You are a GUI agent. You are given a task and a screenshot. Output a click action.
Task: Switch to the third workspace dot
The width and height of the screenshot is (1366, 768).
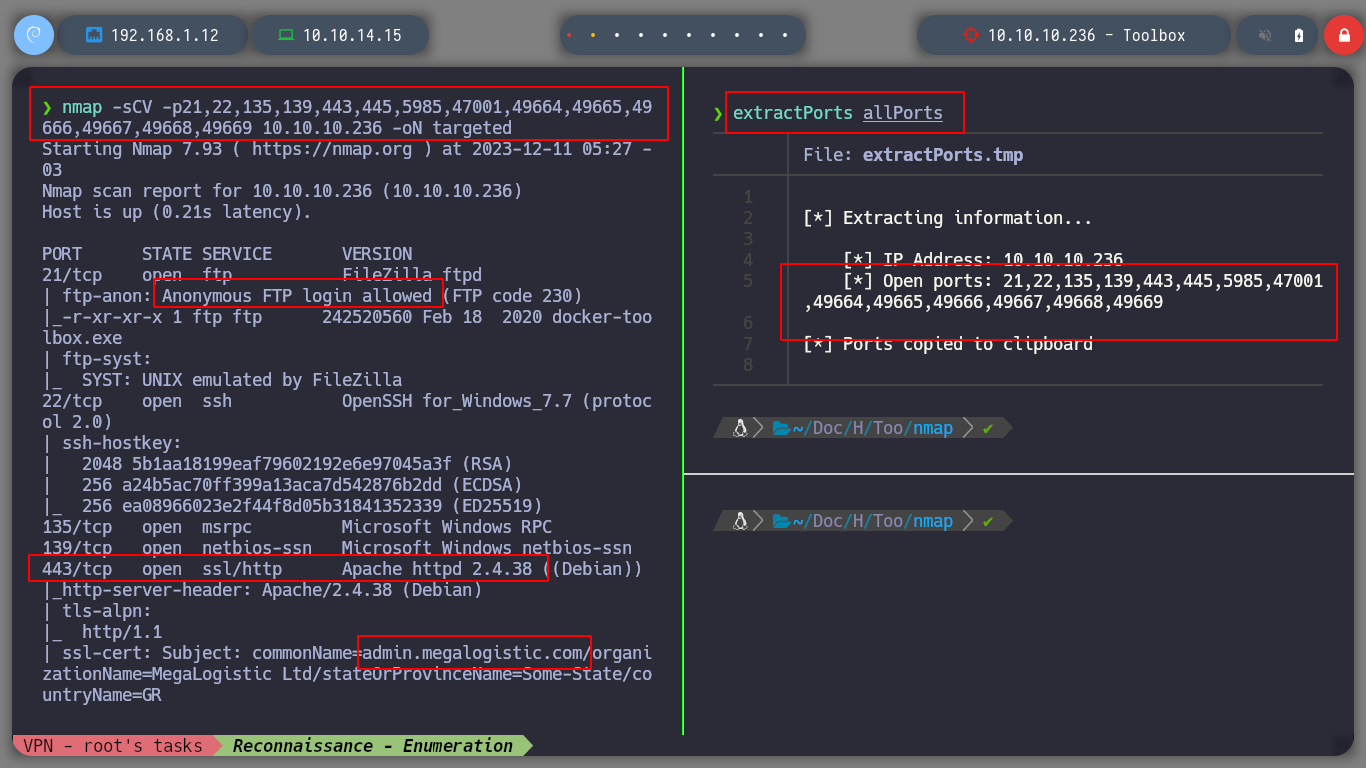pos(617,35)
